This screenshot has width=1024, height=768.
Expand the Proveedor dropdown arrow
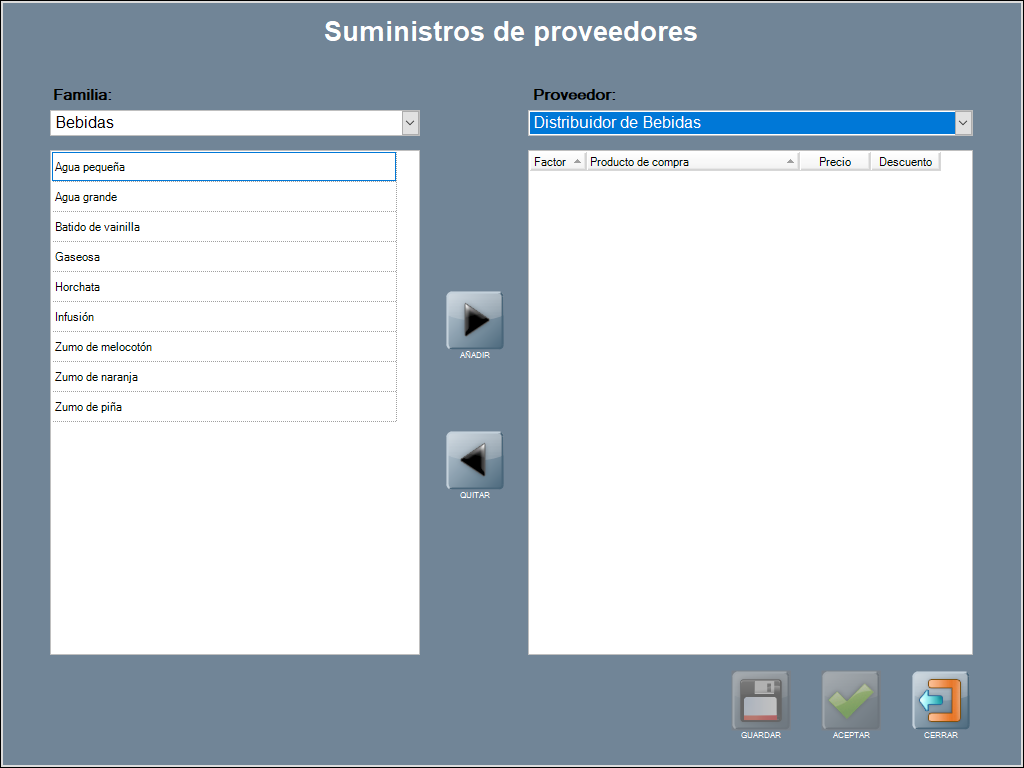963,123
